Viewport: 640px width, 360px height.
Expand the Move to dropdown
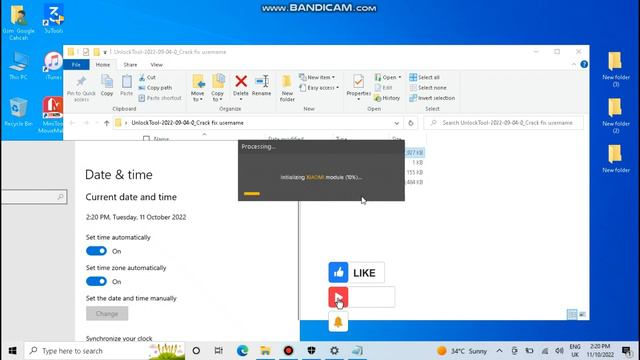tap(198, 99)
